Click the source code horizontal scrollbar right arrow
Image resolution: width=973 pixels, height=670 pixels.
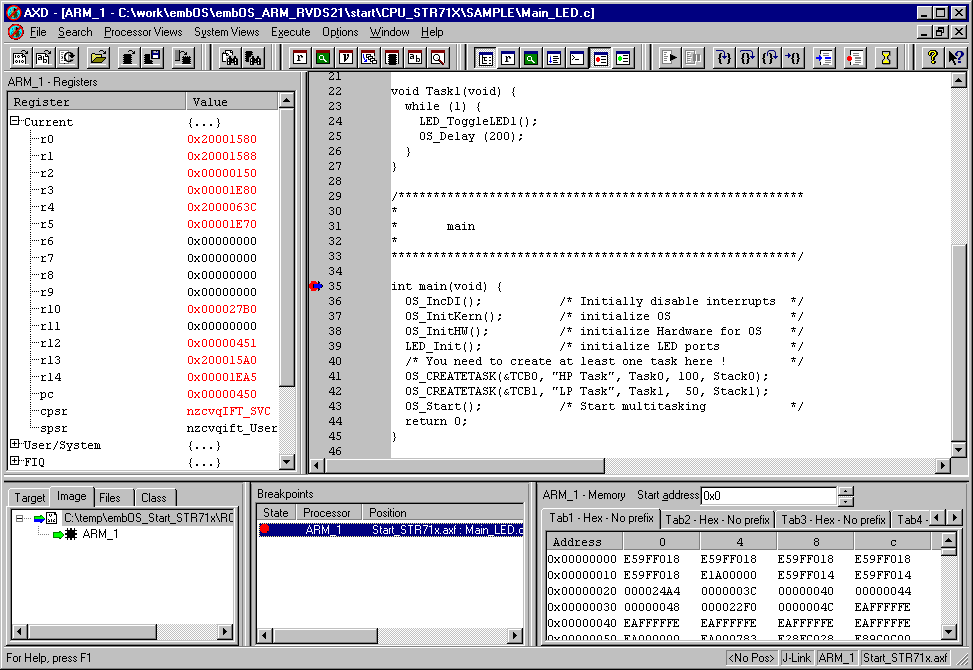[942, 466]
